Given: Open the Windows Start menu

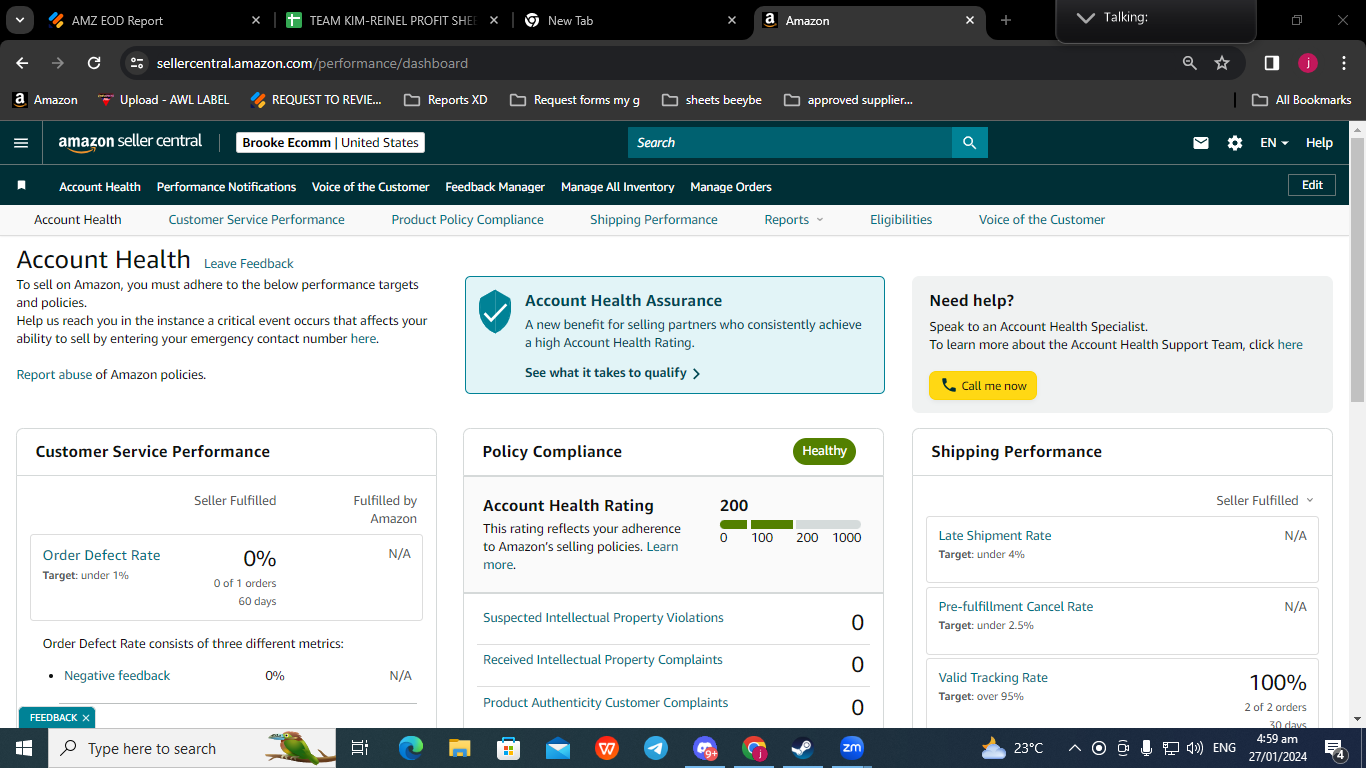Looking at the screenshot, I should click(x=24, y=748).
